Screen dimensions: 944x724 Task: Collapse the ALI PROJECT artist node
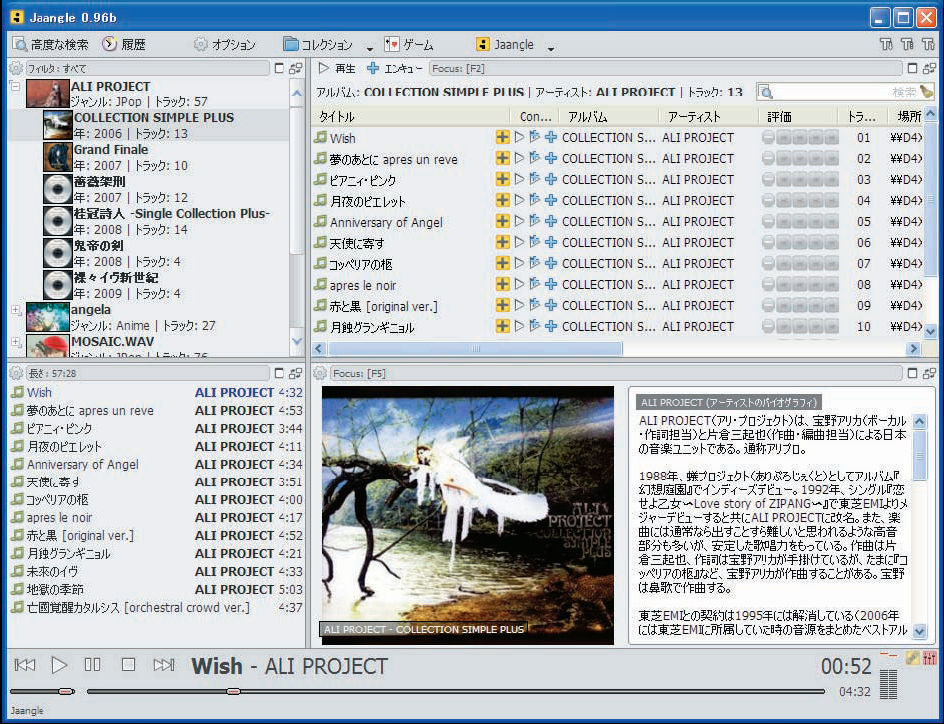tap(15, 86)
